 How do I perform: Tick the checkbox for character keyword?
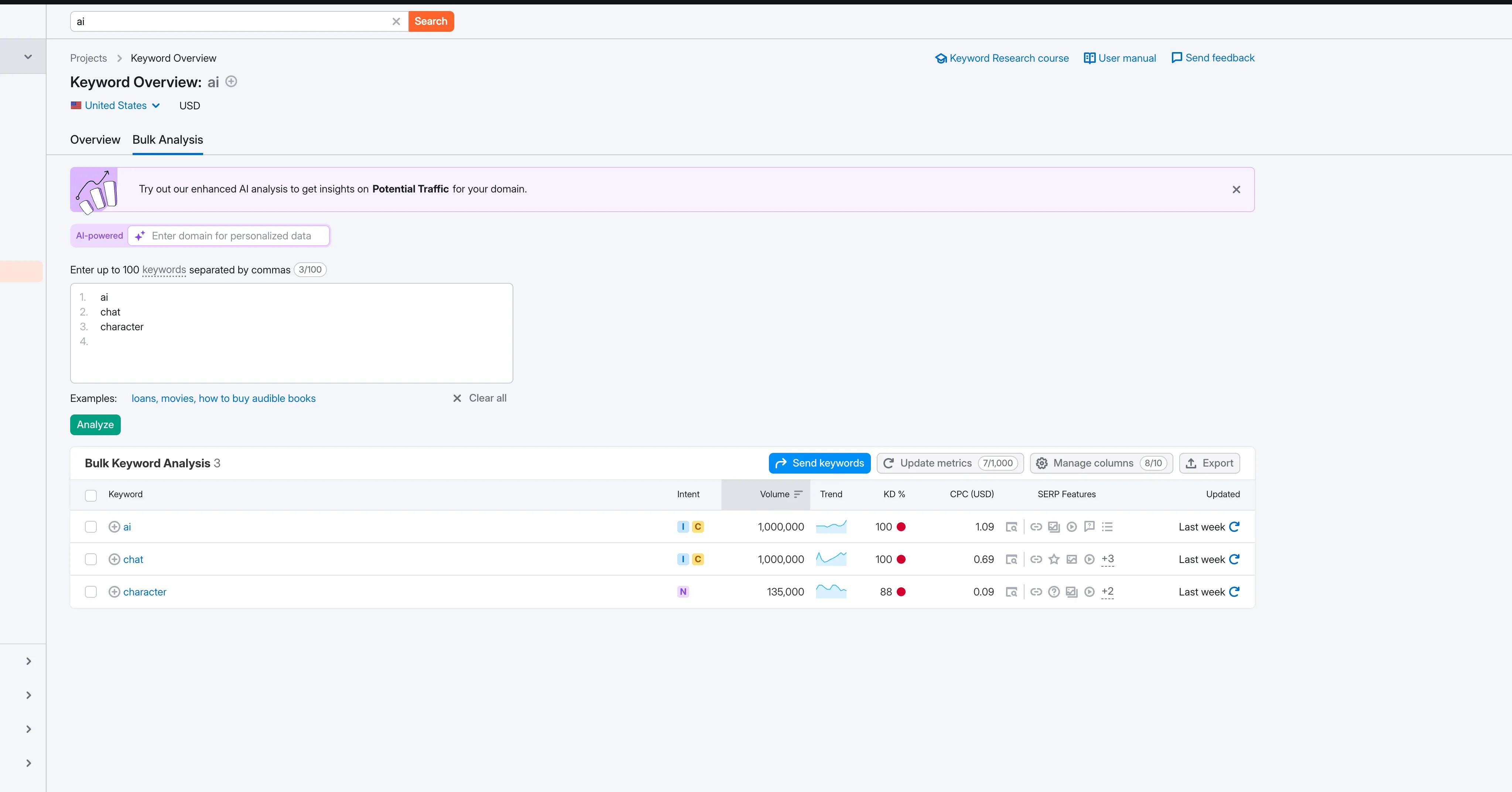91,592
